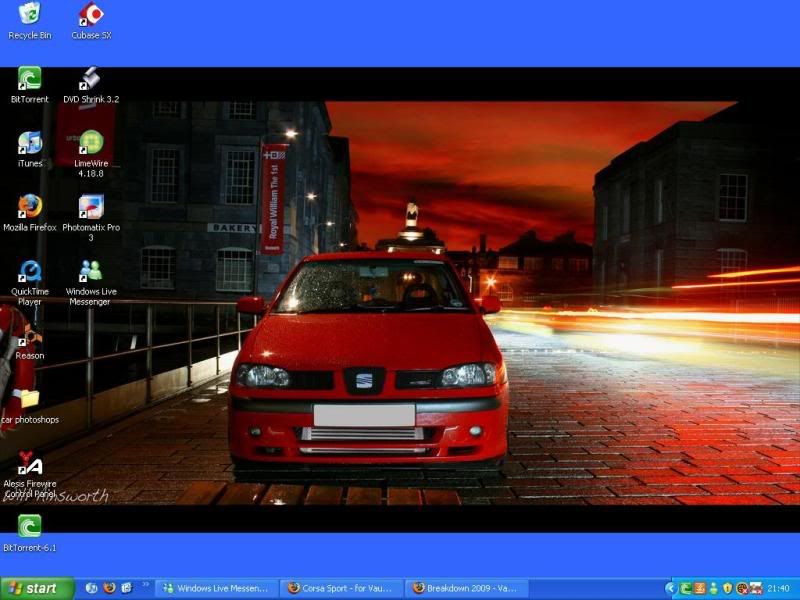The image size is (800, 600).
Task: Click the iTunes desktop shortcut
Action: coord(30,143)
